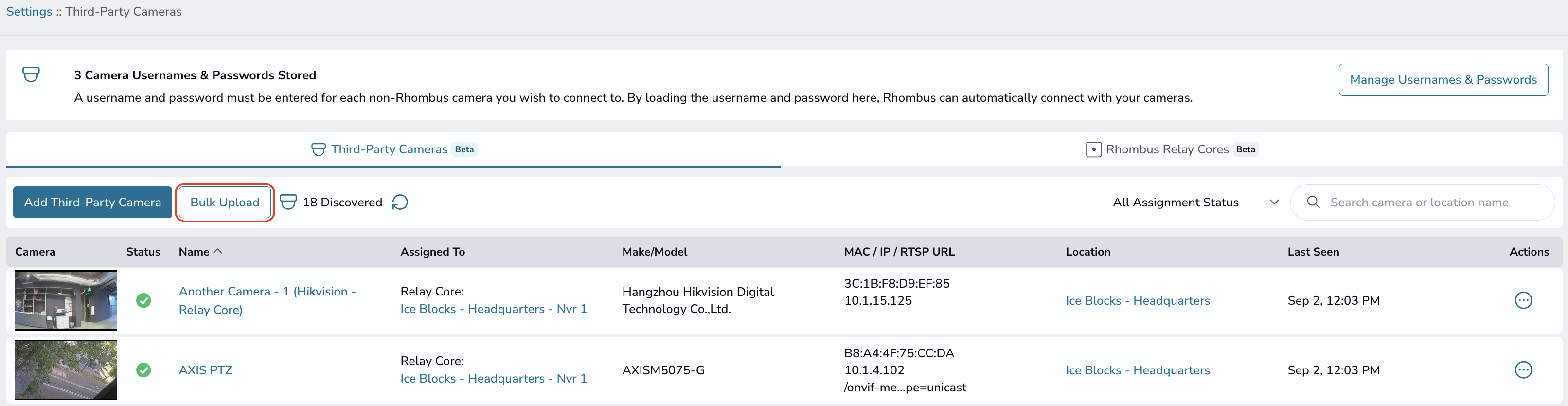Viewport: 1568px width, 406px height.
Task: Click Last Seen time for Another Camera
Action: pyautogui.click(x=1334, y=300)
